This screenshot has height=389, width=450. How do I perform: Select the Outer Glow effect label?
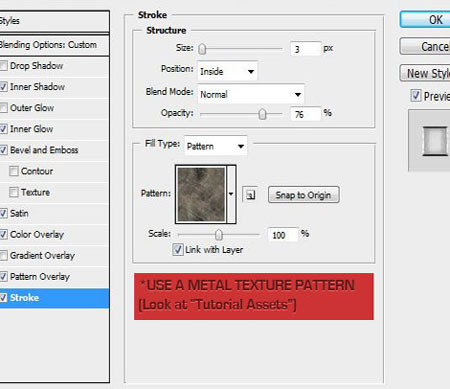coord(32,108)
